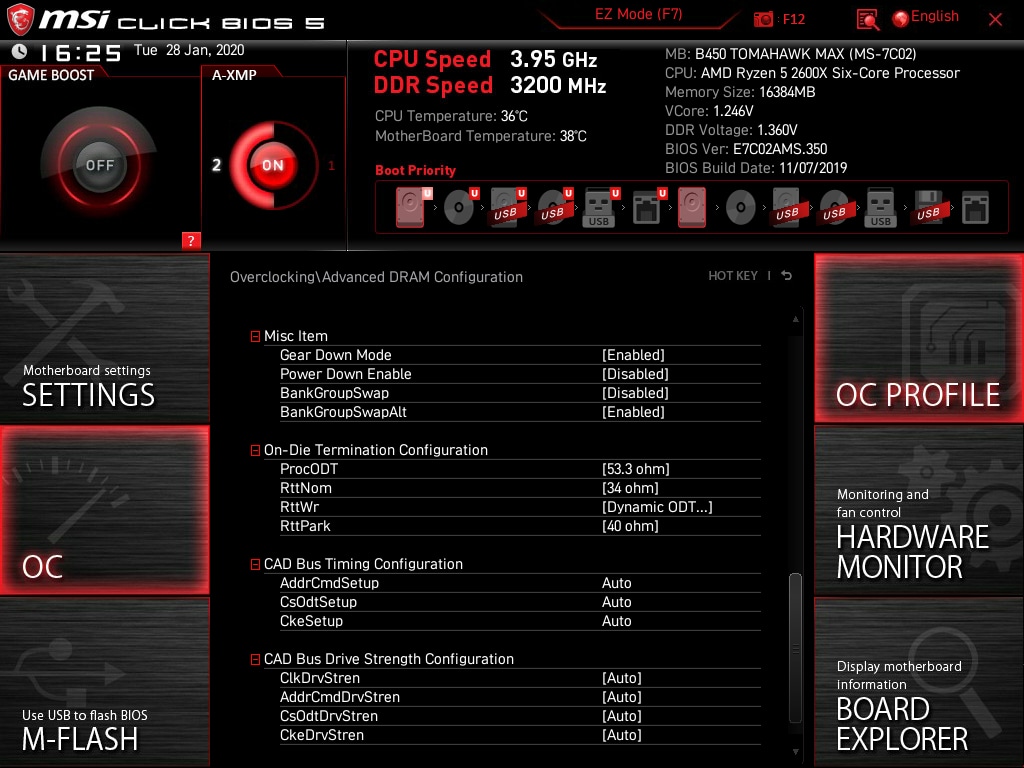
Task: Select the legacy USB hard disk boot icon
Action: click(x=788, y=208)
